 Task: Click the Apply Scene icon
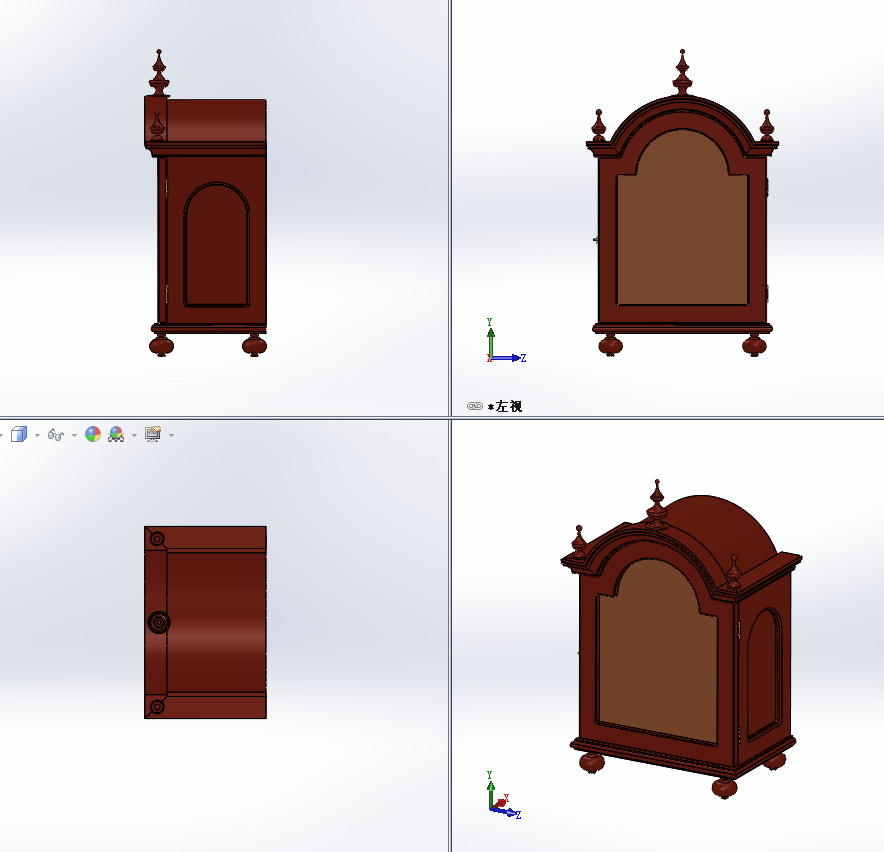coord(116,434)
